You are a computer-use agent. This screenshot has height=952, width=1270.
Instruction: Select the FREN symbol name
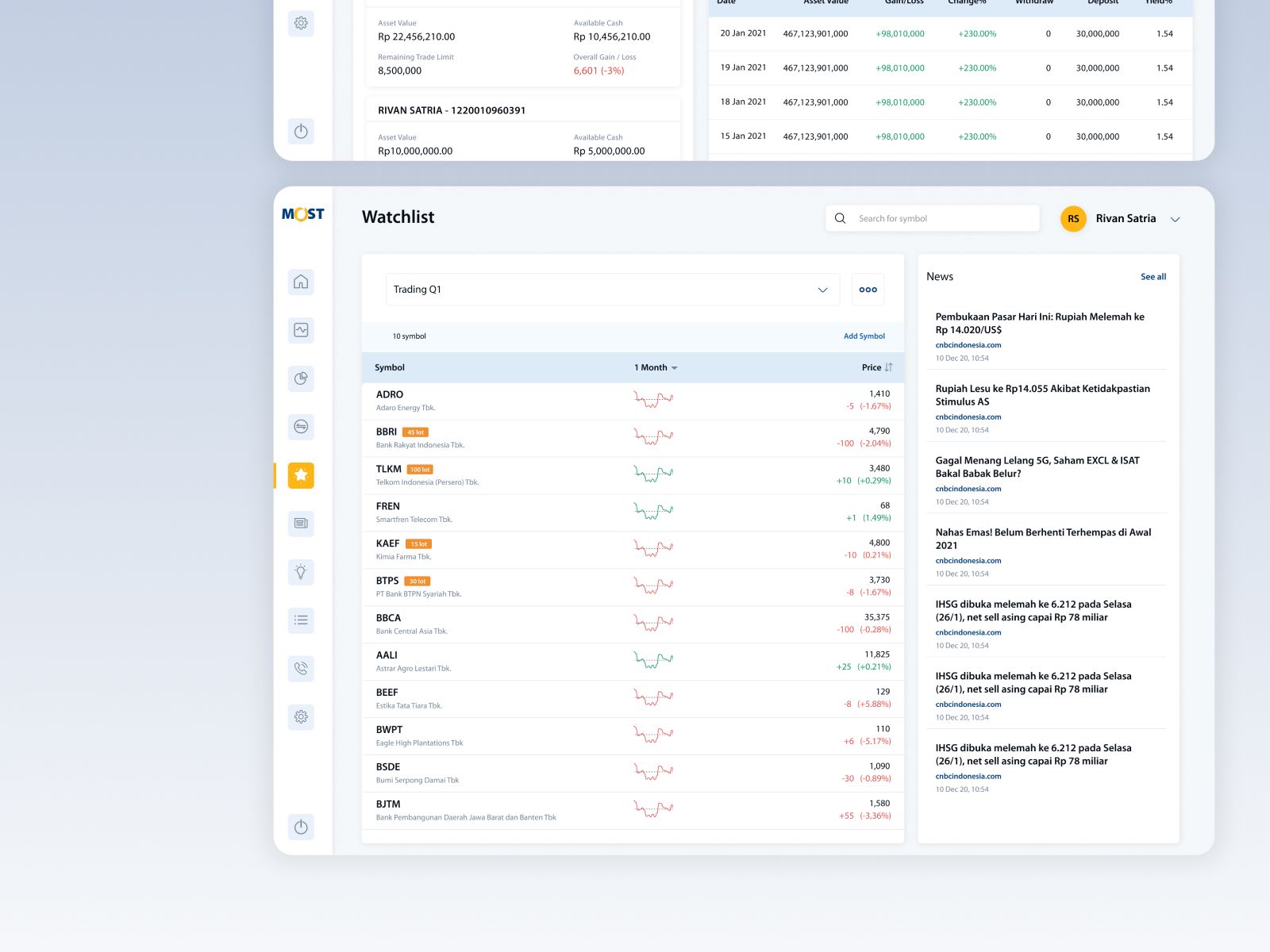388,506
